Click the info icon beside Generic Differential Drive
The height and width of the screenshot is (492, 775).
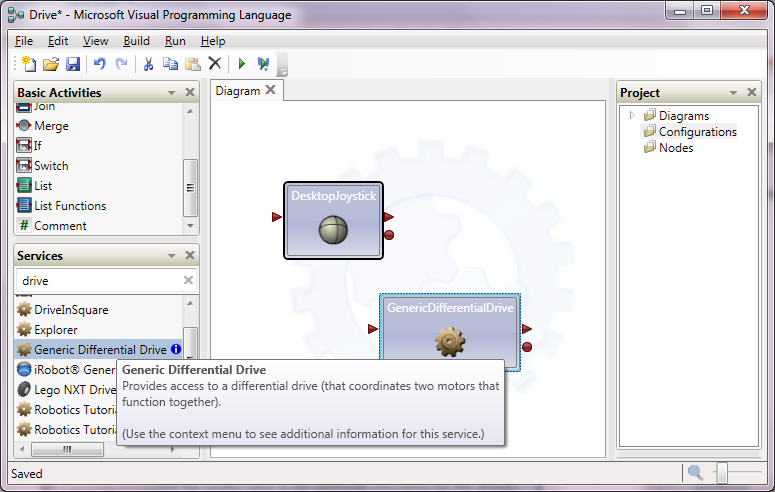pyautogui.click(x=175, y=349)
